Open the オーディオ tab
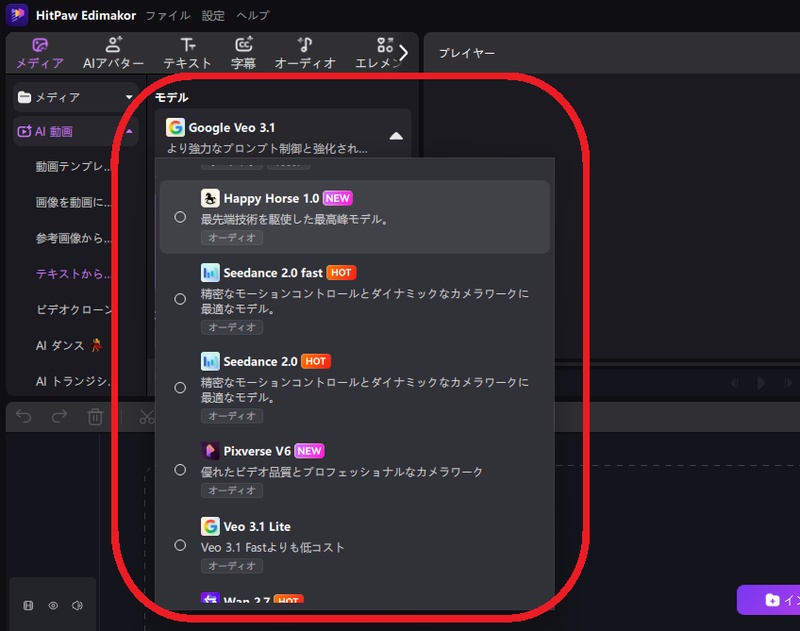Screen dimensions: 800x631 (x=305, y=53)
